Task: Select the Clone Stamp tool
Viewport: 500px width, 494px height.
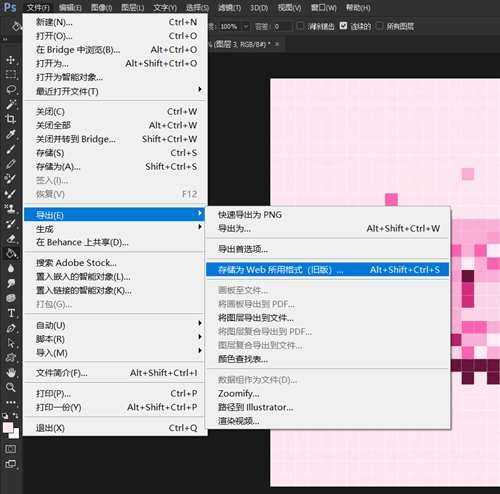Action: click(11, 209)
